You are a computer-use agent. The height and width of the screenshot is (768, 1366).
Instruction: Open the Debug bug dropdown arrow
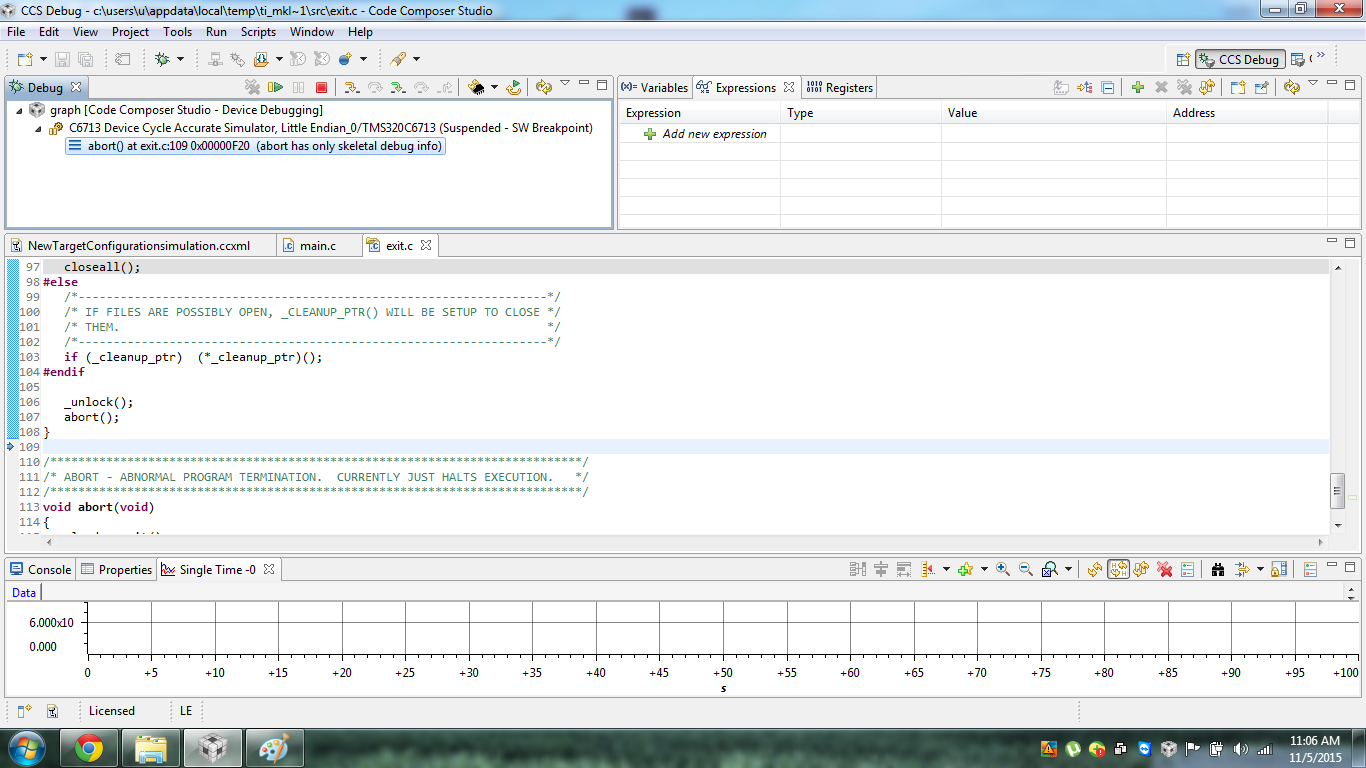(180, 60)
